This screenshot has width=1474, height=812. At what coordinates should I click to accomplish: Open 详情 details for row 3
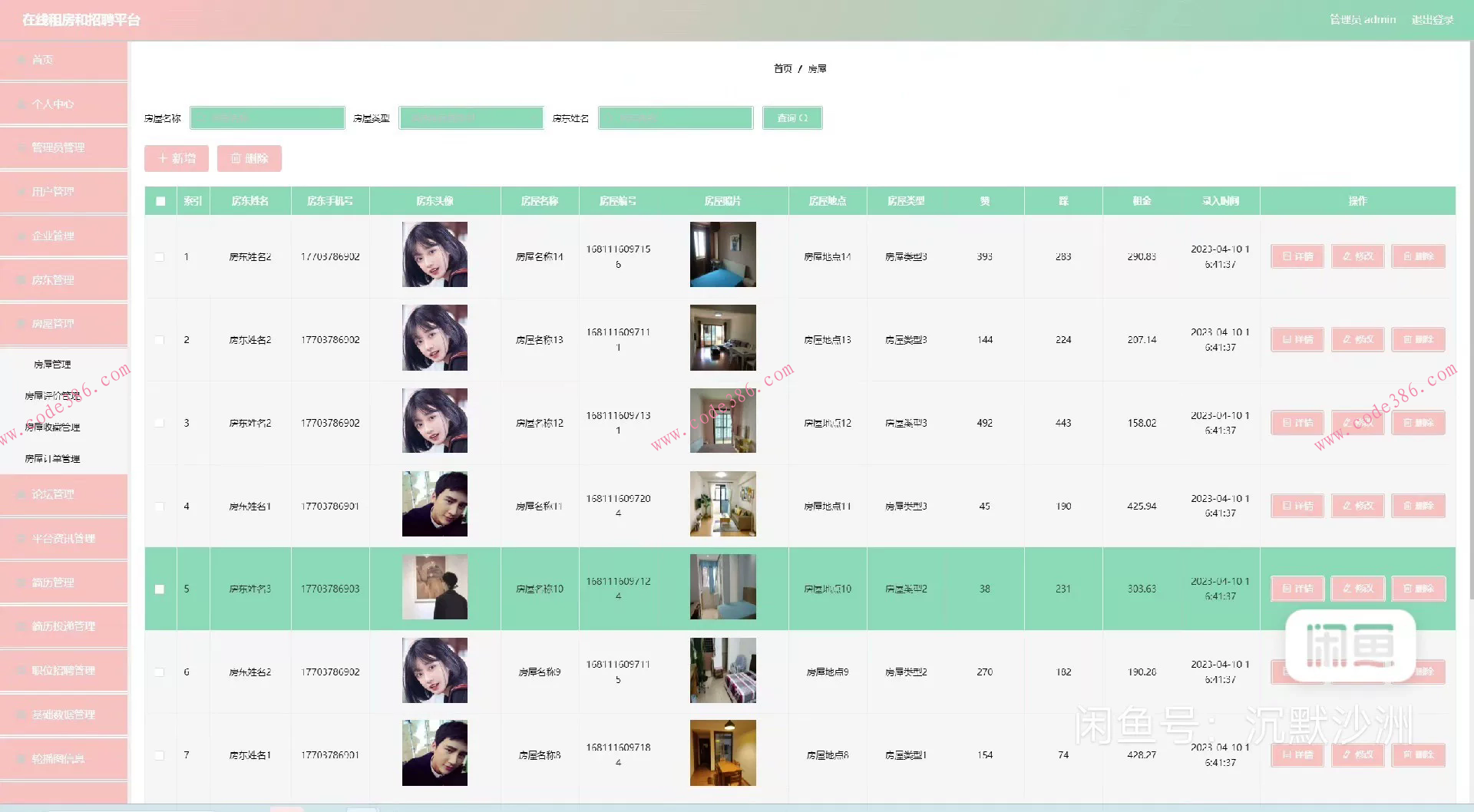coord(1297,423)
